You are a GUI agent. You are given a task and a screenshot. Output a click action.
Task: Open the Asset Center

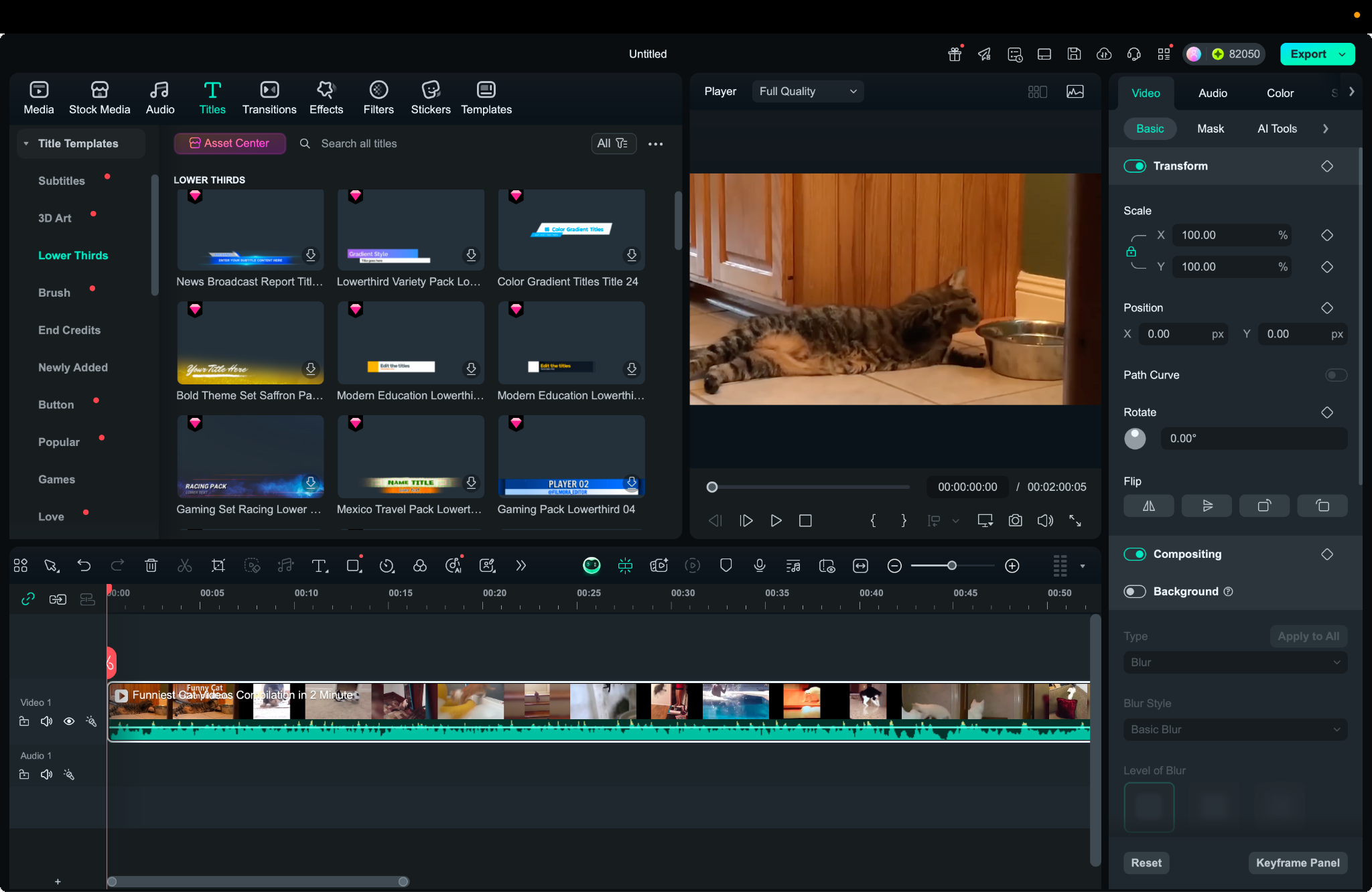pos(230,143)
